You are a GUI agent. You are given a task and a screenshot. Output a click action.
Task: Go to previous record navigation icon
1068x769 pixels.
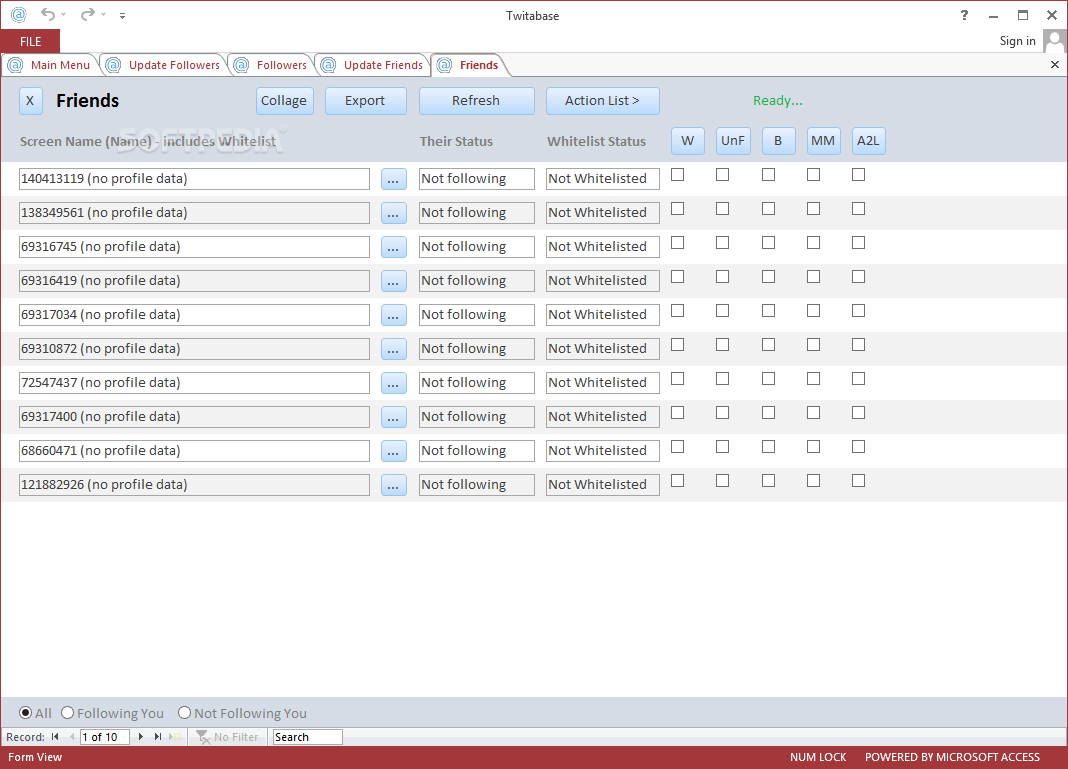click(x=72, y=737)
